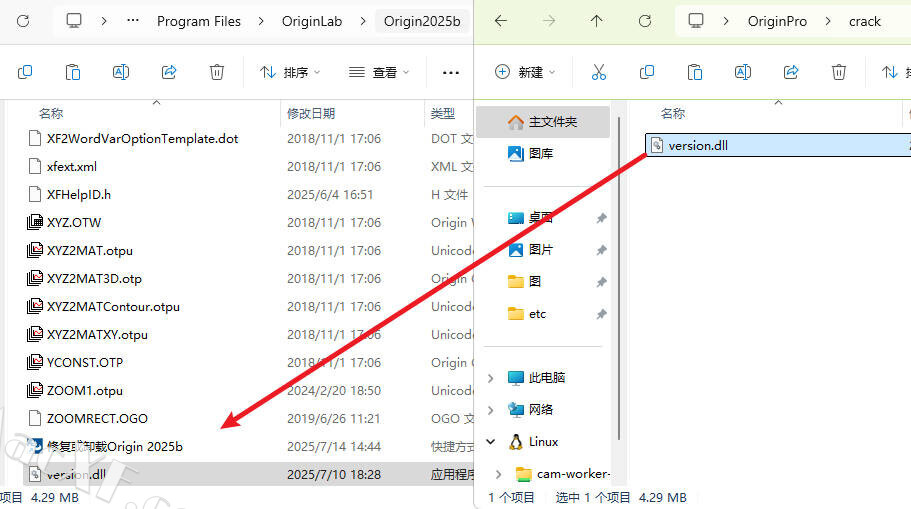
Task: Delete icon in crack window toolbar
Action: 838,72
